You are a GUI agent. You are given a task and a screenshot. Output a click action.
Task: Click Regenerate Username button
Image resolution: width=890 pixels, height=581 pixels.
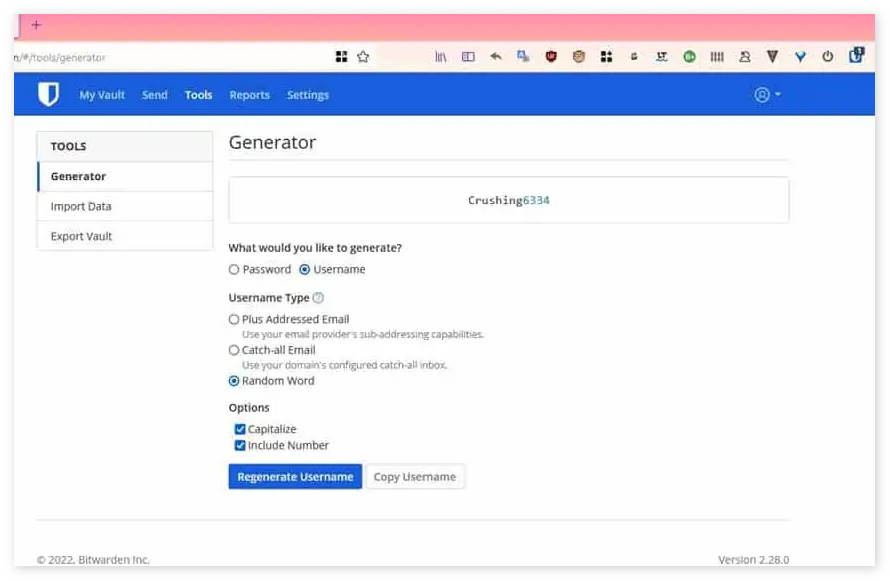point(295,477)
